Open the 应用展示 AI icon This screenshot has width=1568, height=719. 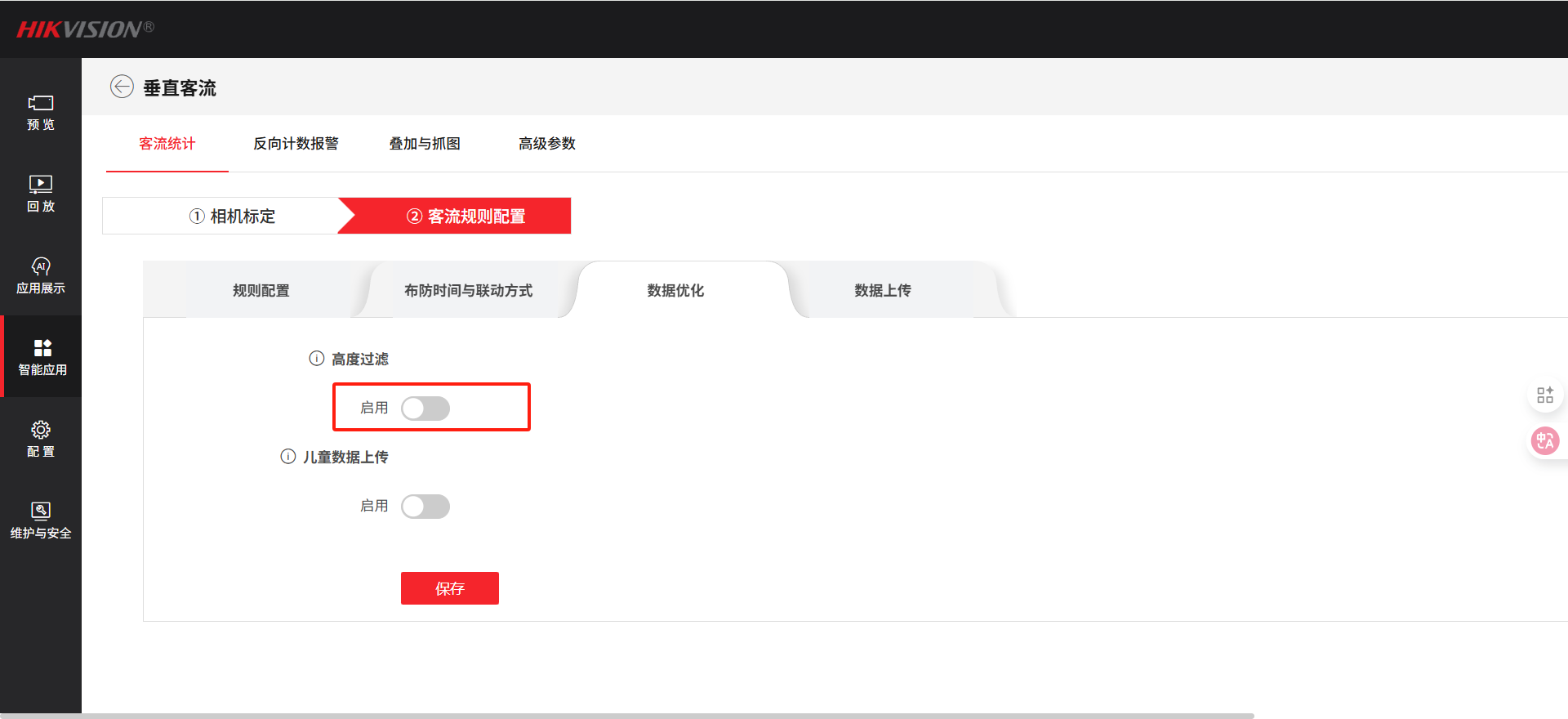[41, 266]
